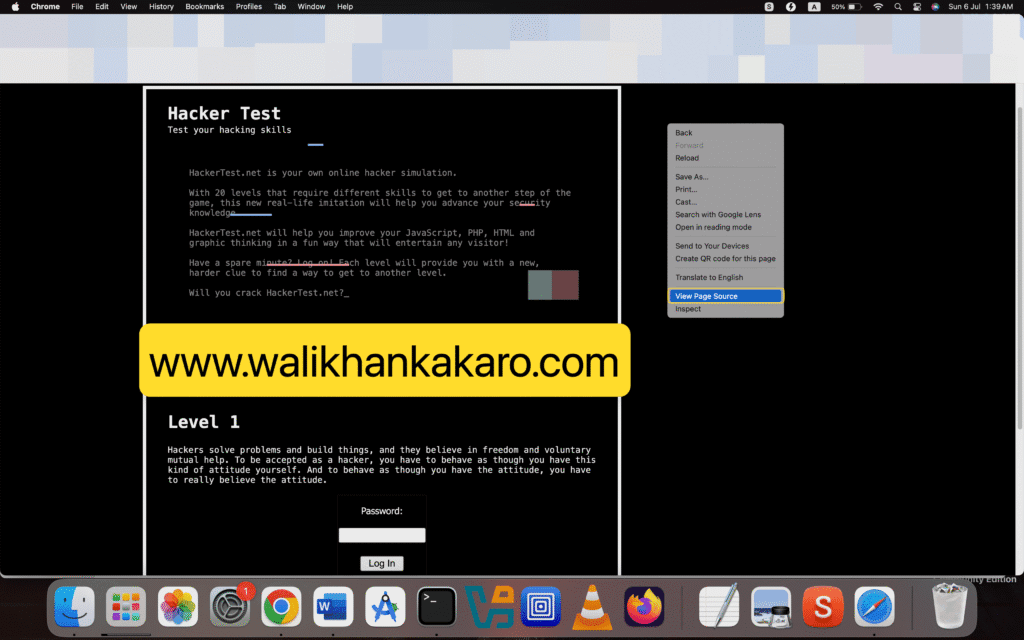Open Control Center in the menu bar
The height and width of the screenshot is (640, 1024).
[917, 7]
